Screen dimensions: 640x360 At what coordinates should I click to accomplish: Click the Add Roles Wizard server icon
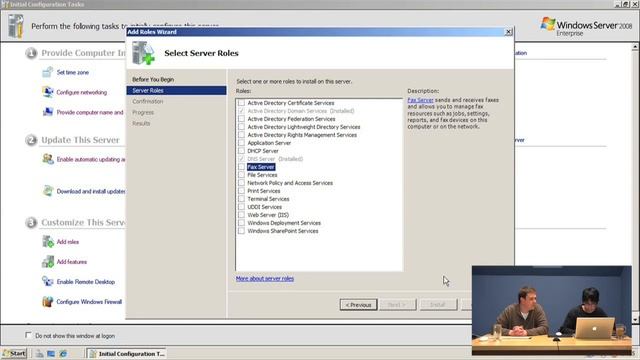[143, 53]
